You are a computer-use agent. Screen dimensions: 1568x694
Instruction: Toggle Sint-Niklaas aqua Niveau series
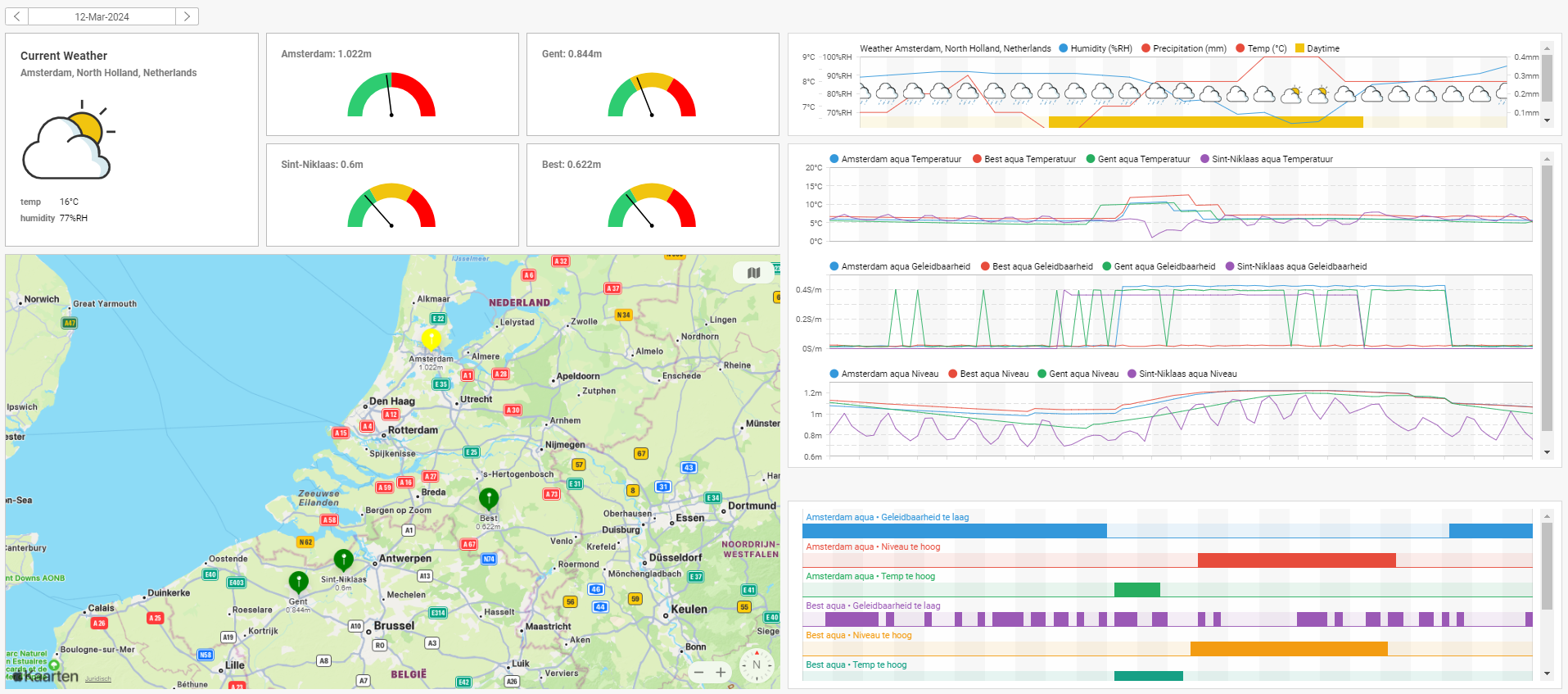coord(1182,374)
